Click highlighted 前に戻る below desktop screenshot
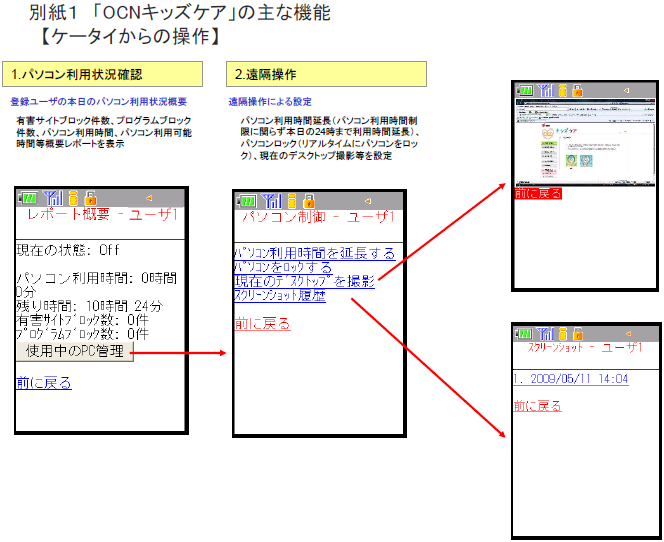This screenshot has height=542, width=664. [x=538, y=194]
